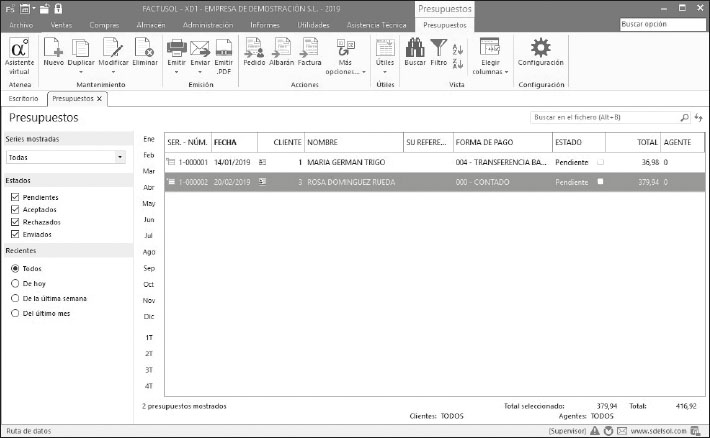The image size is (710, 438).
Task: Click the Nuevo presupuesto icon
Action: (53, 48)
